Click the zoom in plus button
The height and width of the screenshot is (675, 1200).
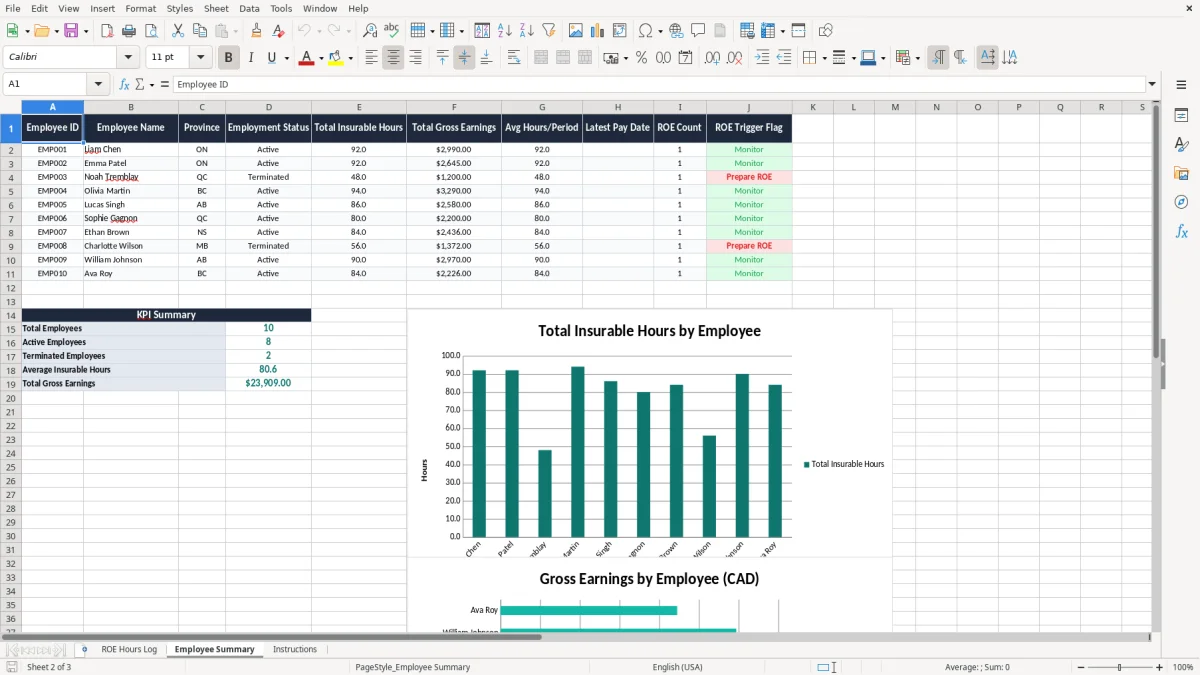(x=1160, y=667)
